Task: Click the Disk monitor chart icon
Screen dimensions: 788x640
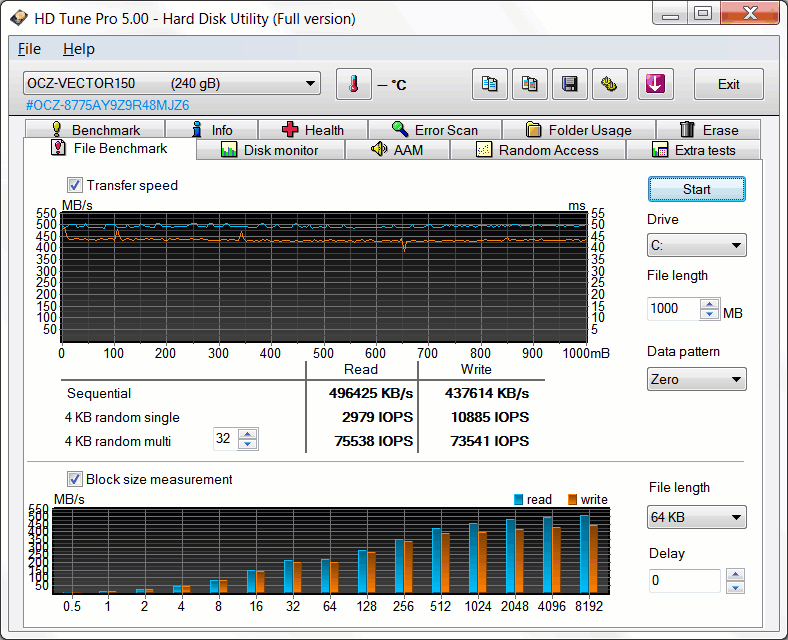Action: coord(229,150)
